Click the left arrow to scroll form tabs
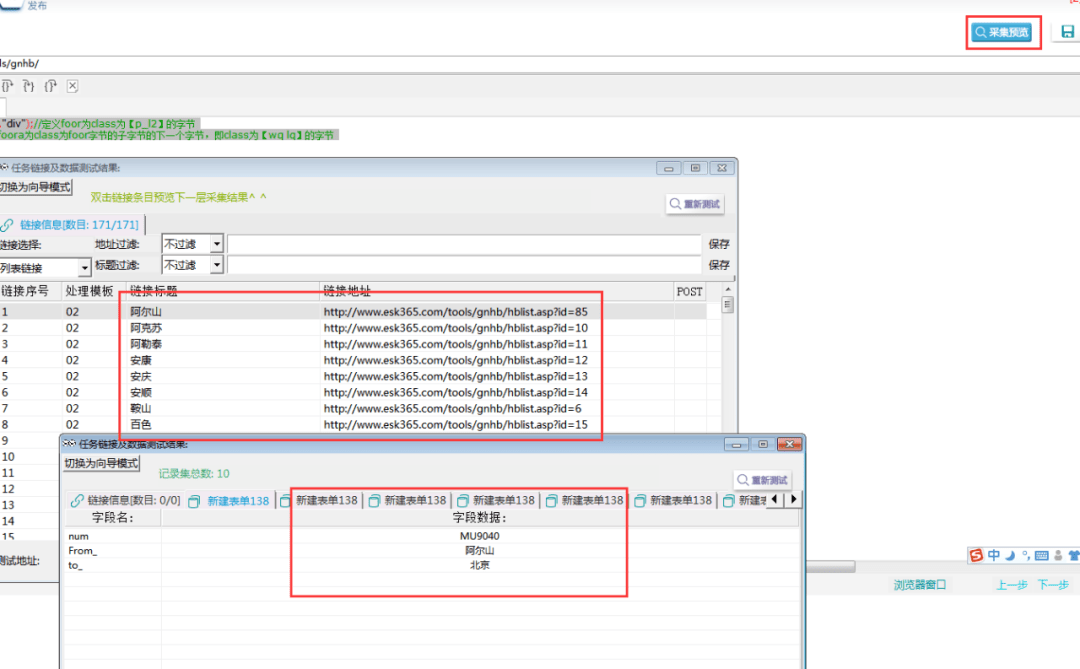1080x669 pixels. point(775,500)
